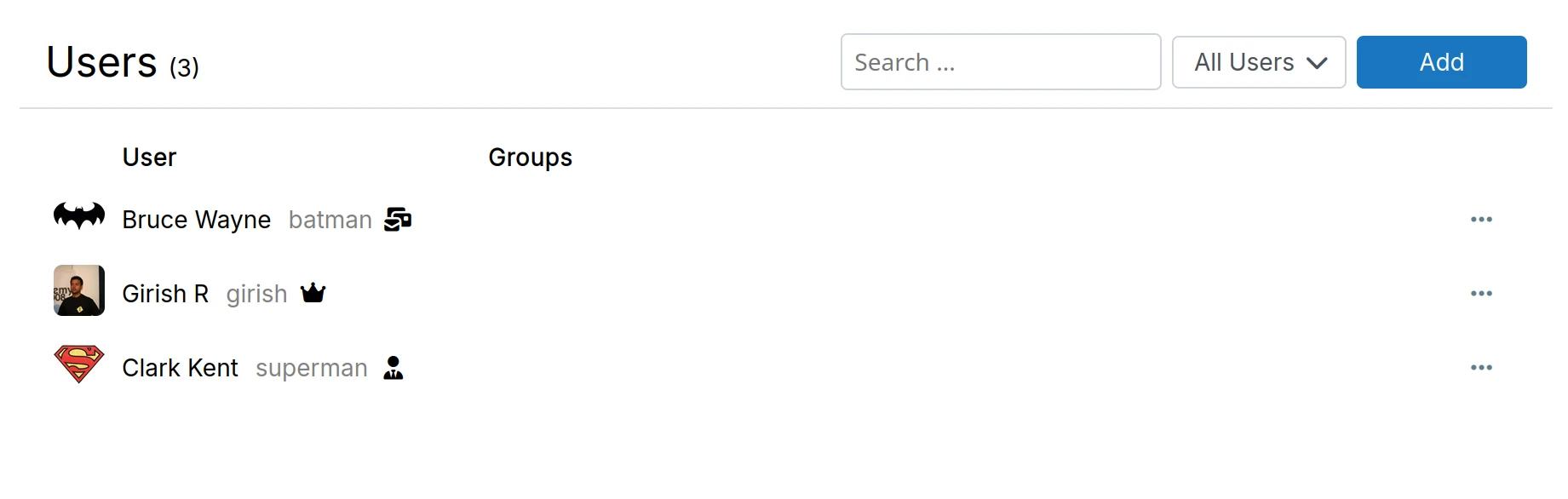Select All Users from the filter

tap(1242, 61)
